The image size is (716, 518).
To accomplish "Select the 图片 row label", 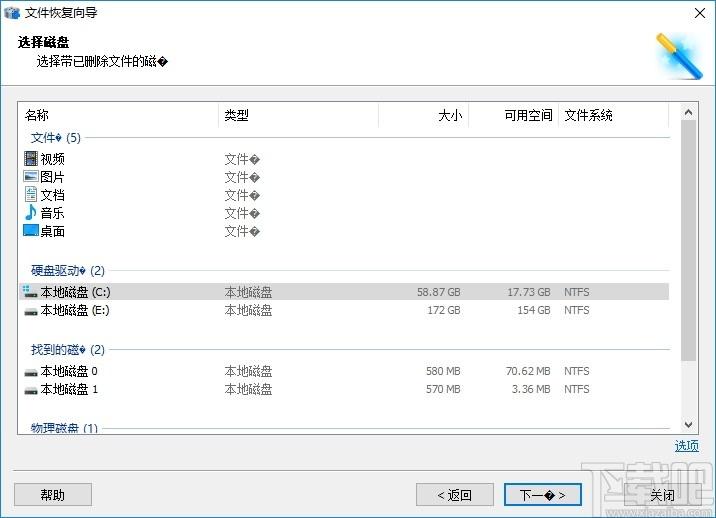I will point(53,177).
